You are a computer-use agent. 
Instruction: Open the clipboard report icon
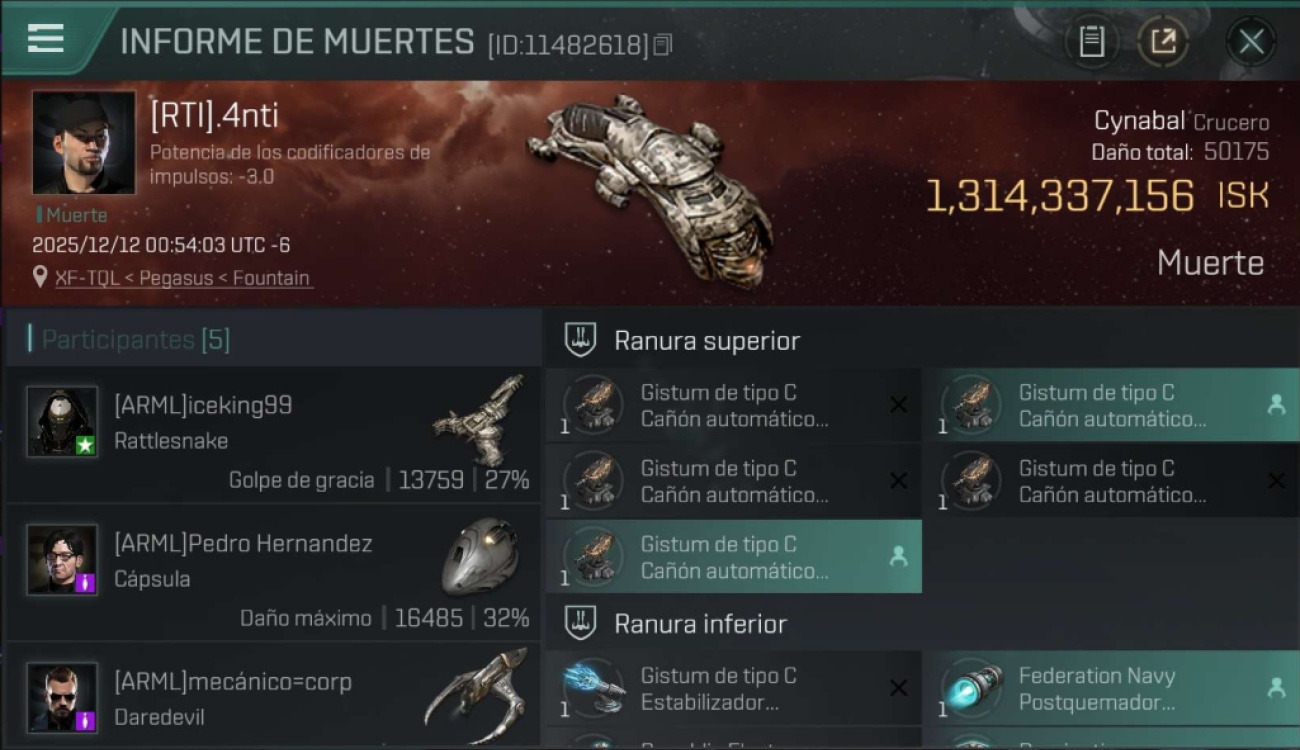tap(1091, 42)
